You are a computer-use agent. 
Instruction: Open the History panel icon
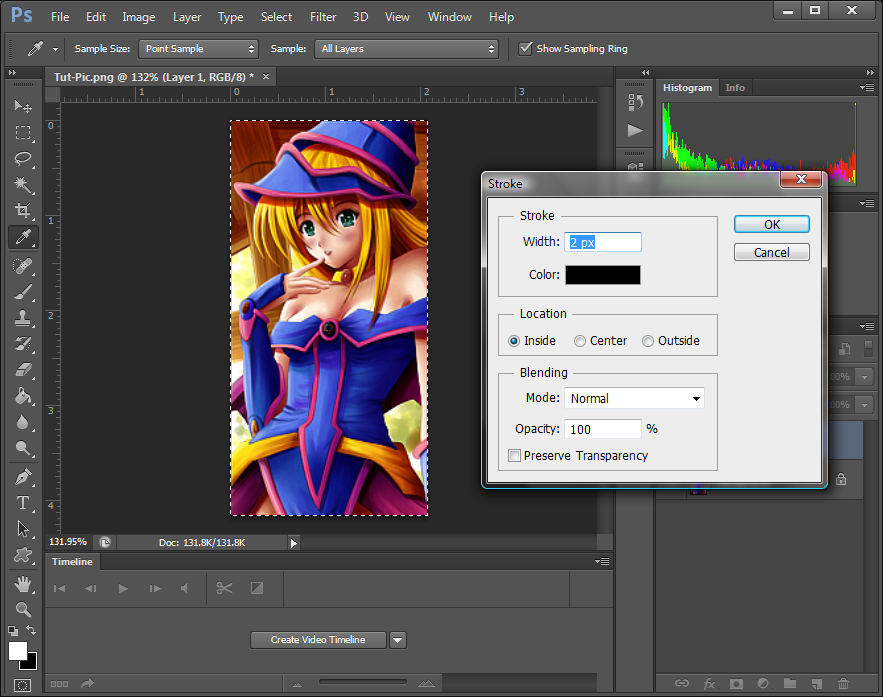(x=635, y=102)
